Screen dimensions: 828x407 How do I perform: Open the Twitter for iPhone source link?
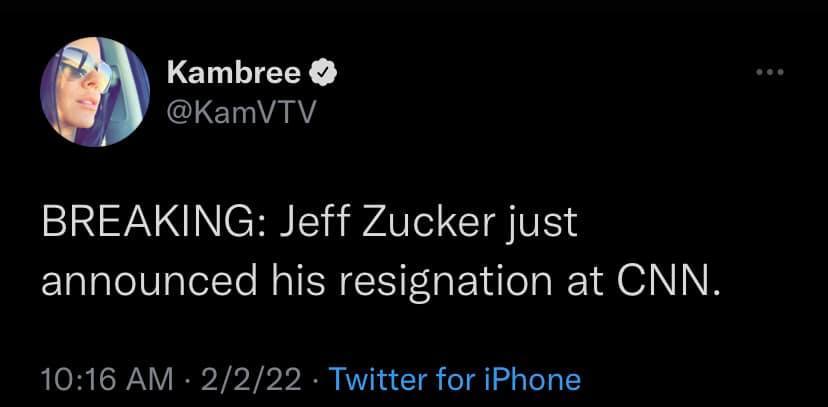click(x=455, y=380)
